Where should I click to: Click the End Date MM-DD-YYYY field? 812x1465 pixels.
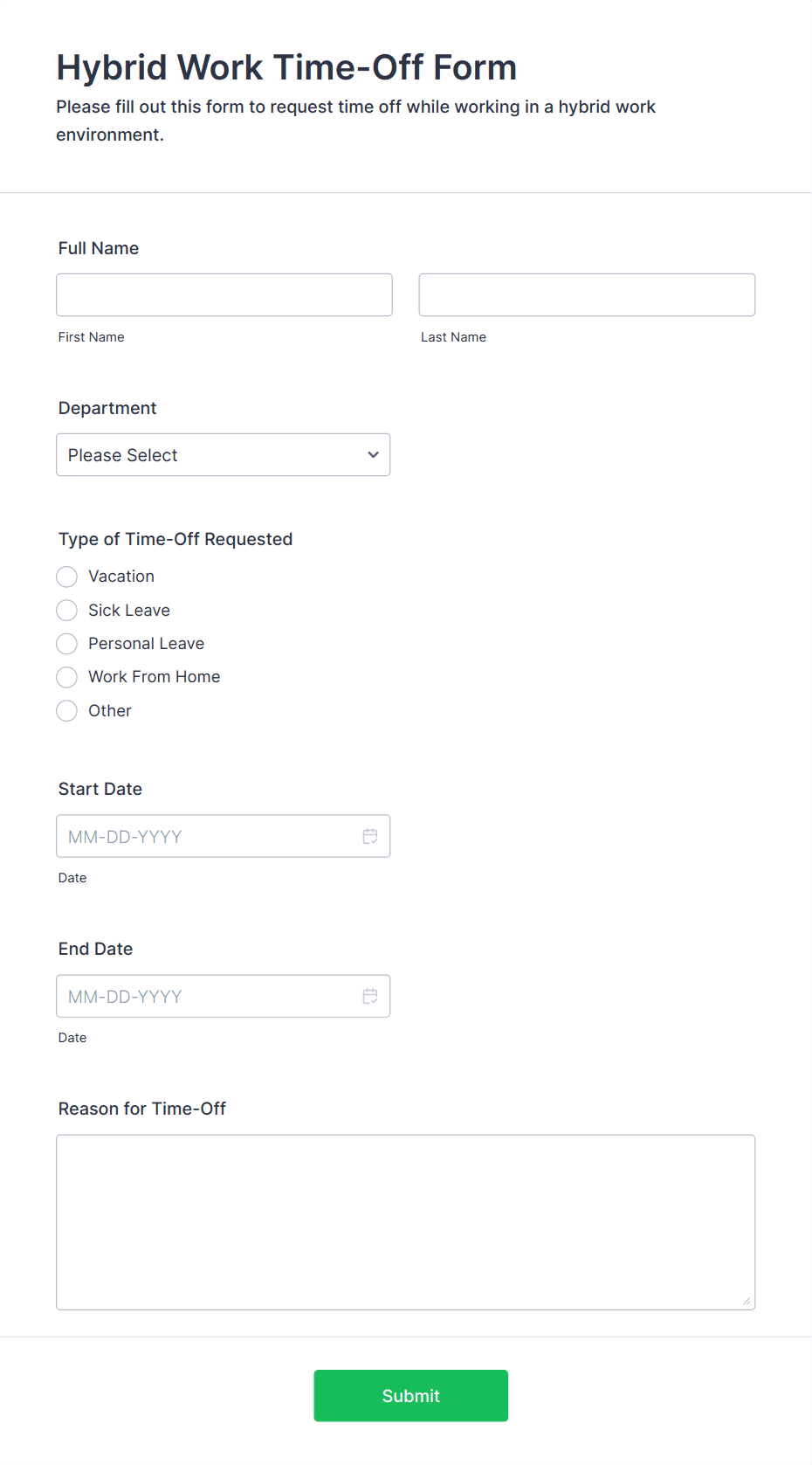point(201,996)
